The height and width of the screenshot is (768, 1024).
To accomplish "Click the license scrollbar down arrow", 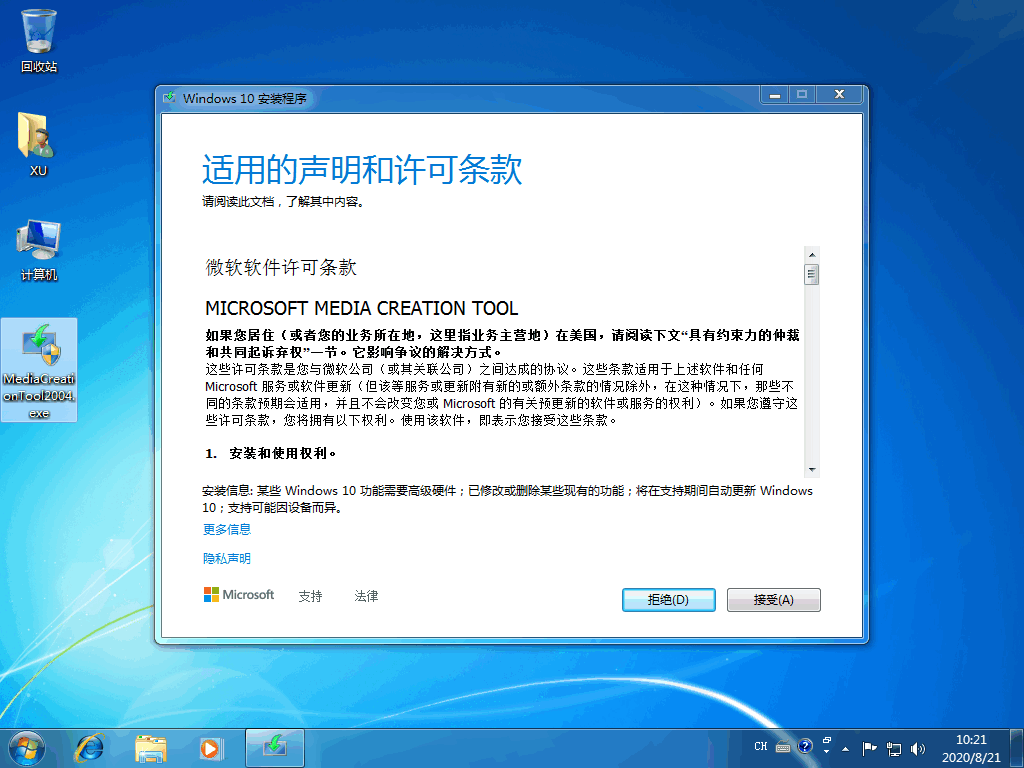I will pos(812,470).
